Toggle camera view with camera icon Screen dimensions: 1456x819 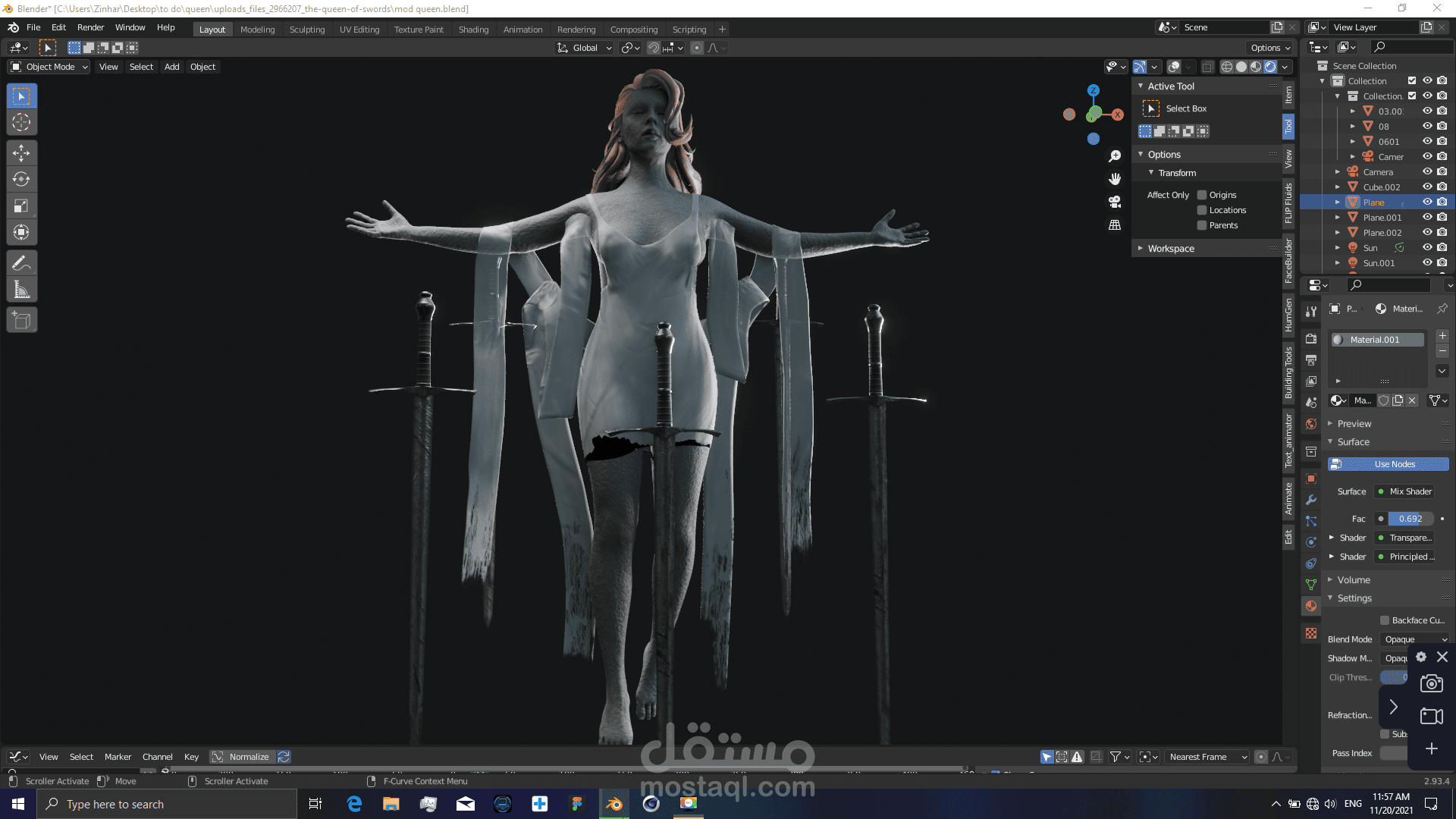click(1115, 202)
